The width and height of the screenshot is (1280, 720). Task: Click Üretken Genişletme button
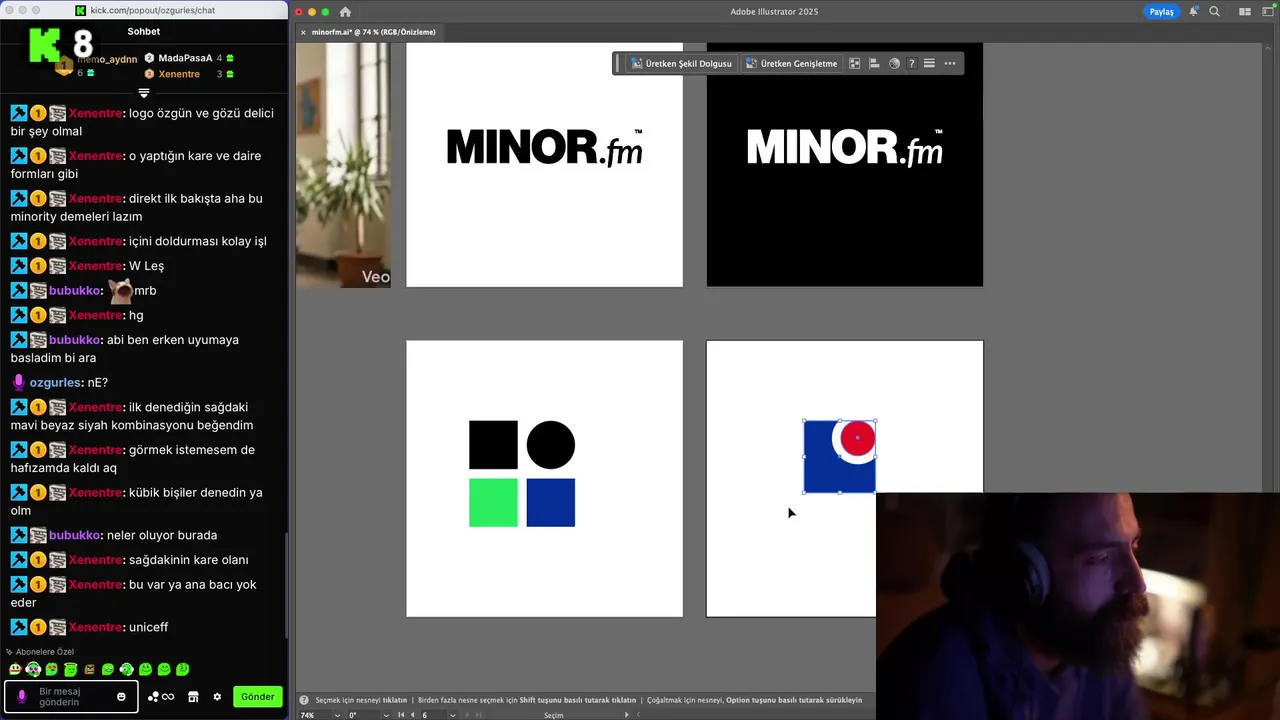click(x=791, y=64)
